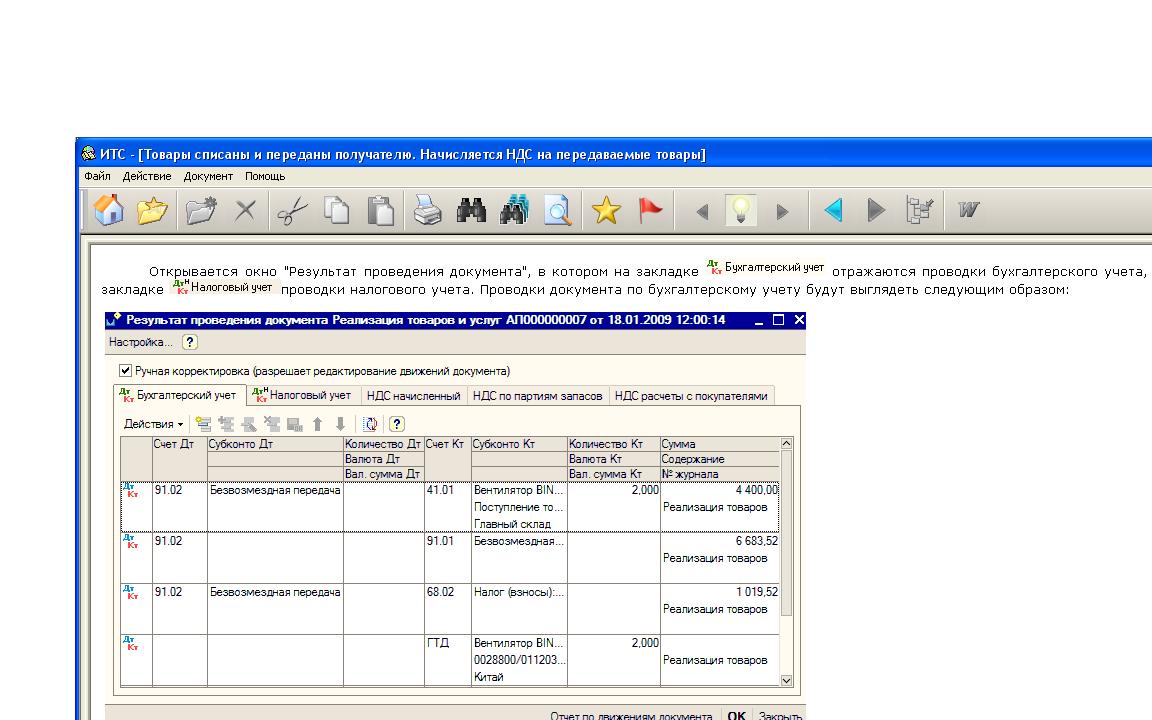Select the НДС начисленный tab
Viewport: 1152px width, 720px height.
412,396
